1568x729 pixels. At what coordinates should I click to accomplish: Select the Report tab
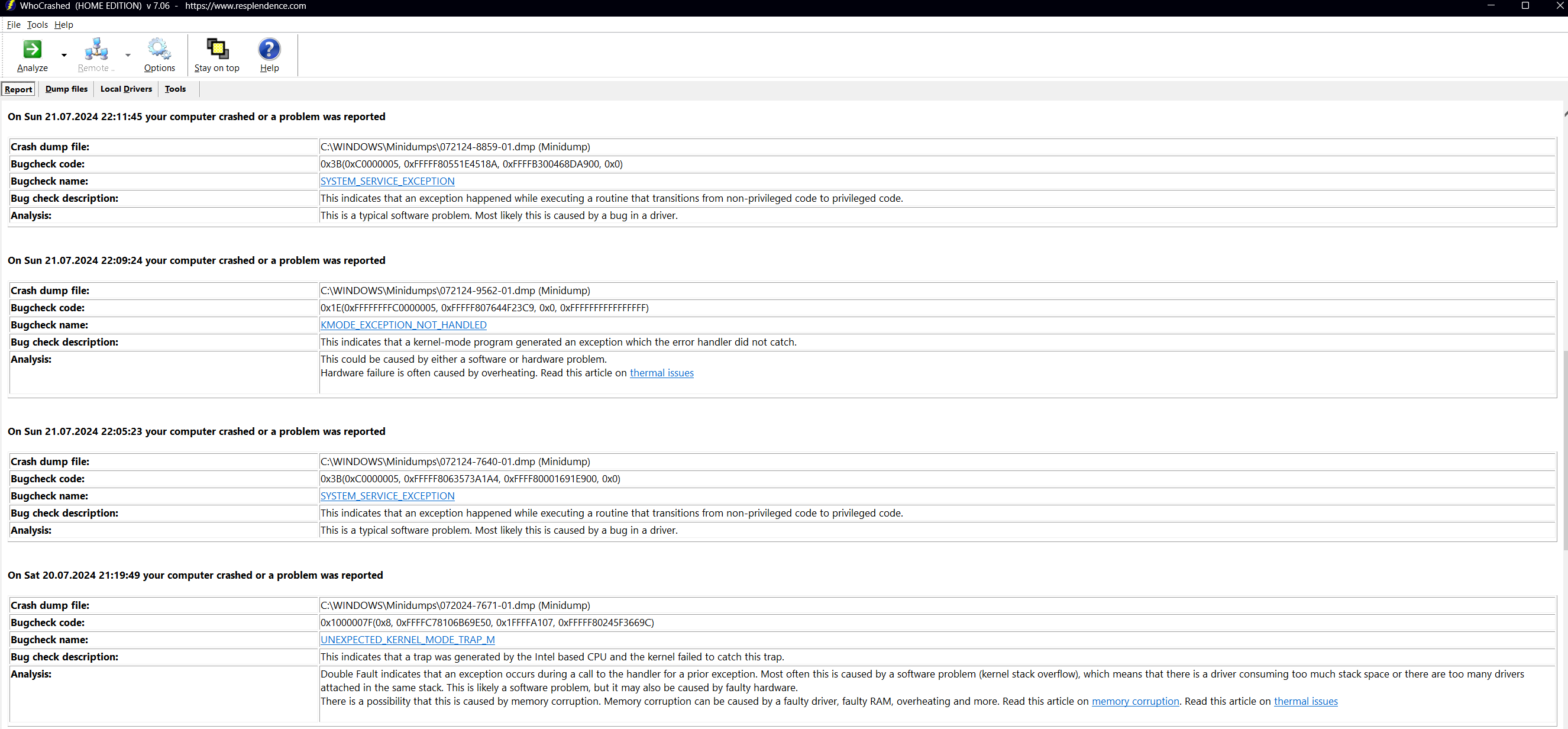(18, 89)
